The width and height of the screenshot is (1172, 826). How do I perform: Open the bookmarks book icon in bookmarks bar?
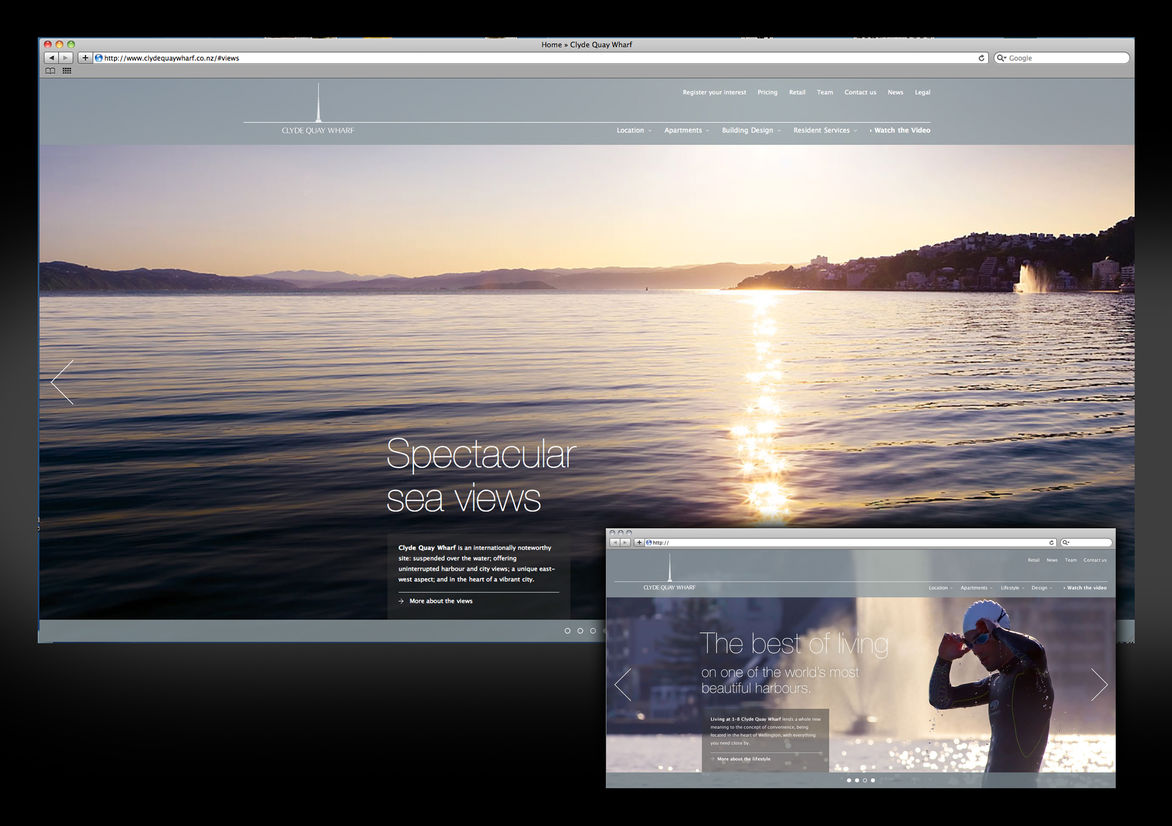click(x=51, y=71)
